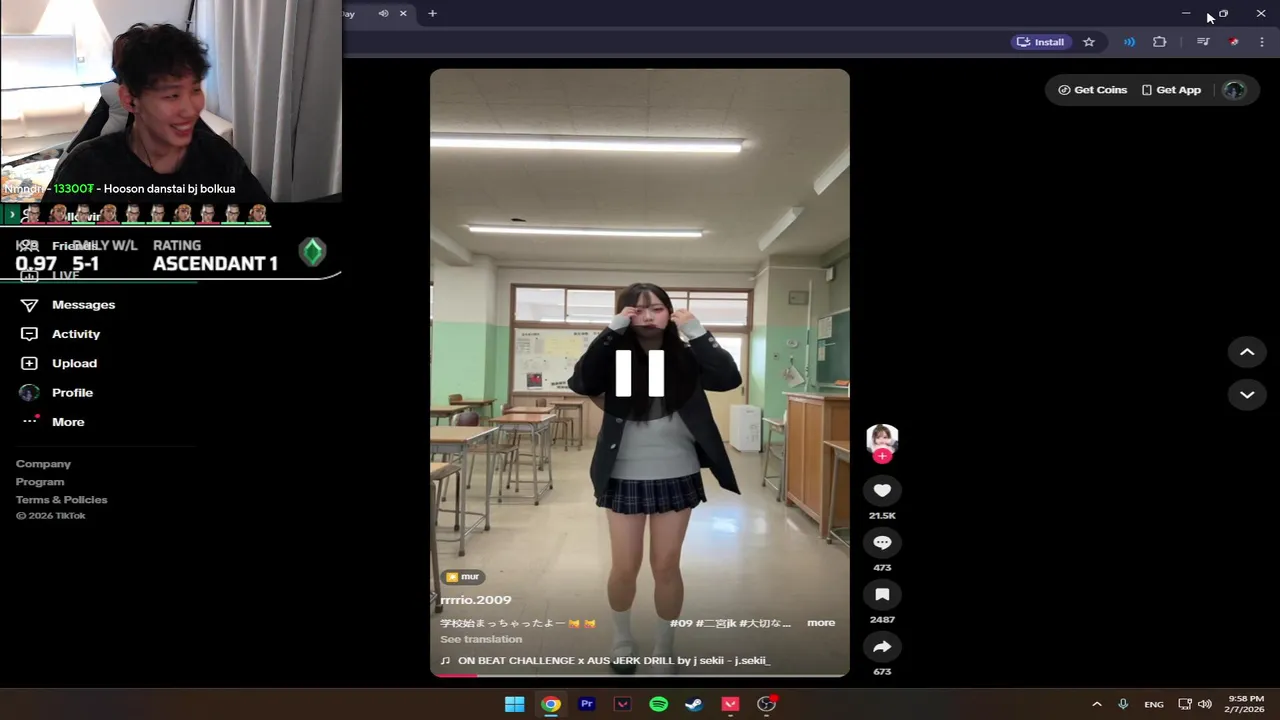Click Install app button in address bar
The image size is (1280, 720).
(x=1040, y=42)
